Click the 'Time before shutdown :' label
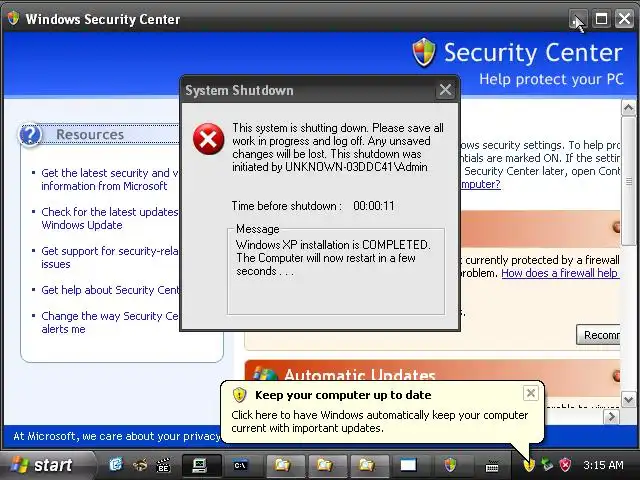The width and height of the screenshot is (640, 480). click(287, 206)
